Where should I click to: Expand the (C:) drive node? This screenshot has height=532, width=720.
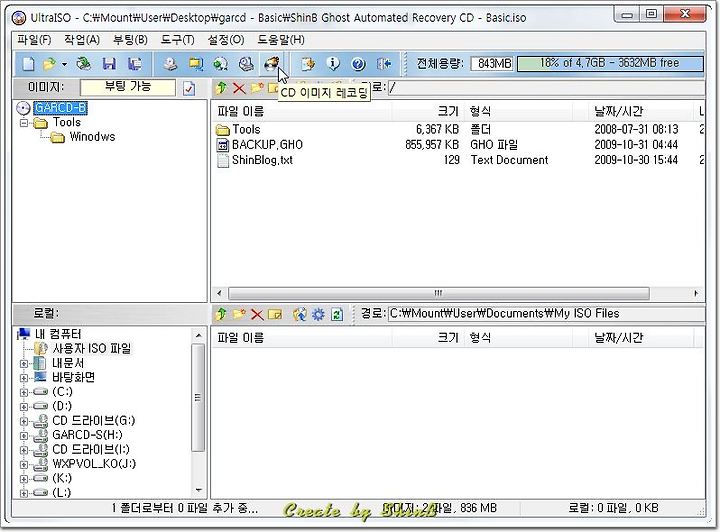[x=24, y=392]
